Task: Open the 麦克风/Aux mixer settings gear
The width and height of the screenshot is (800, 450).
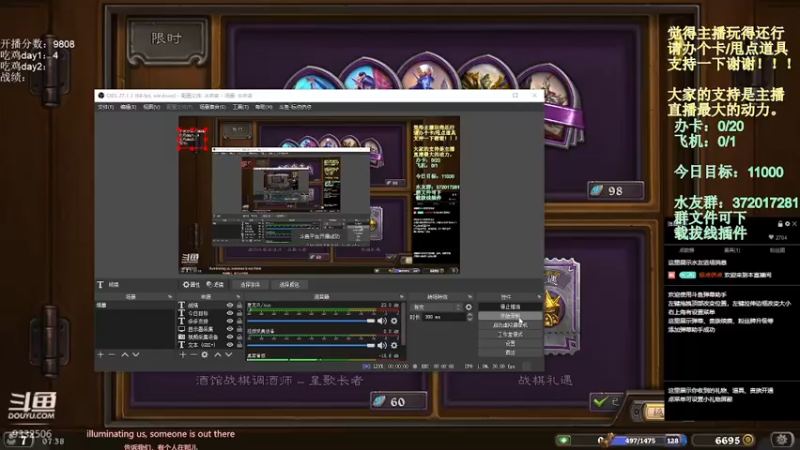Action: pos(394,321)
